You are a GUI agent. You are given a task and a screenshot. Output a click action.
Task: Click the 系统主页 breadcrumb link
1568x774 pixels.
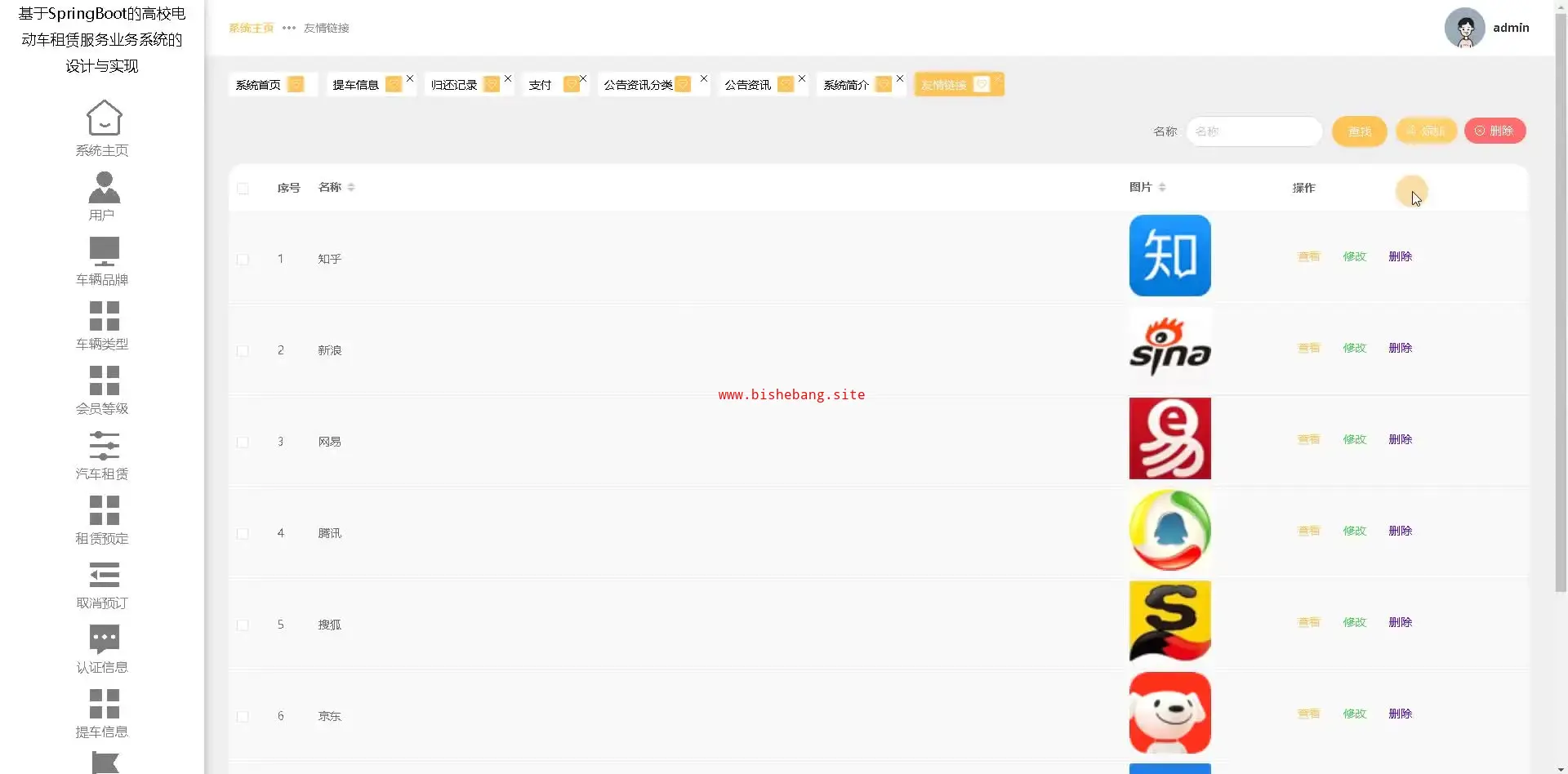pyautogui.click(x=251, y=28)
